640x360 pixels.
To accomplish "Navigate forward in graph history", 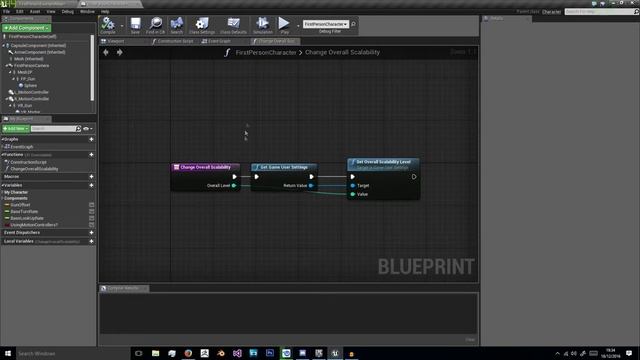I will point(120,52).
